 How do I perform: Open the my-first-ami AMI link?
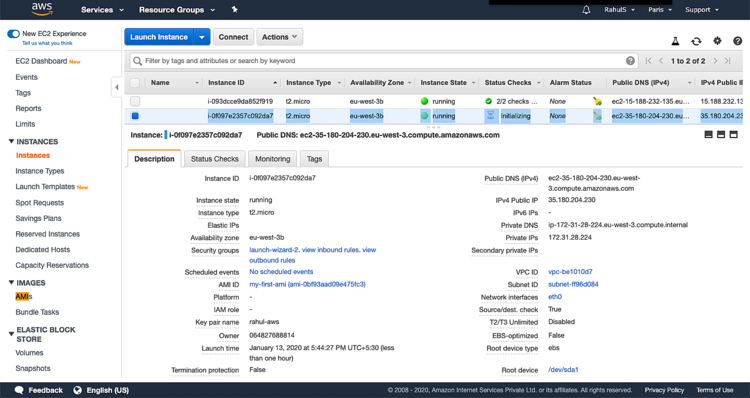[307, 284]
